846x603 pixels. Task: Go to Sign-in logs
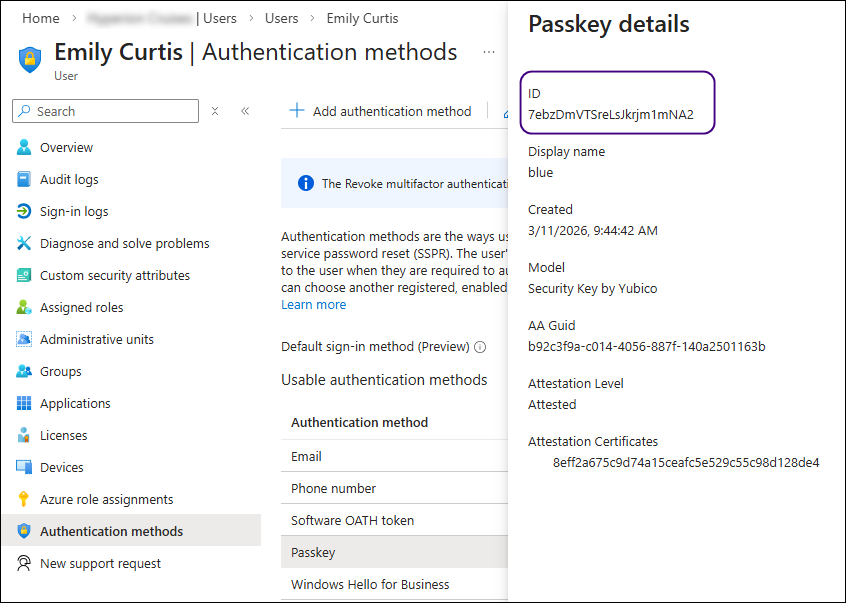point(74,211)
